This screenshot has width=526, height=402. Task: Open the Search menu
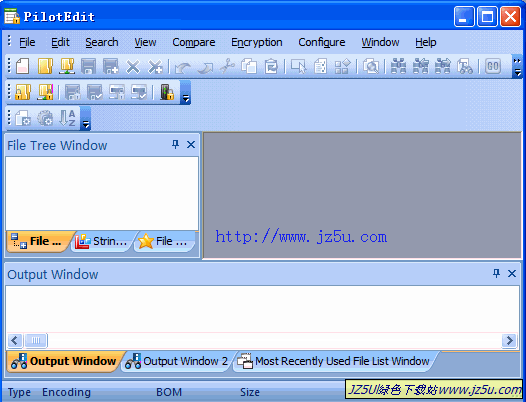102,42
